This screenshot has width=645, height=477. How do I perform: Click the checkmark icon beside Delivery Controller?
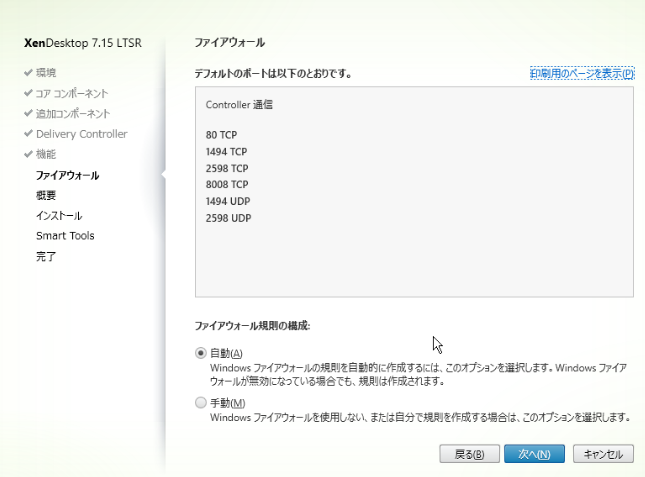(28, 133)
